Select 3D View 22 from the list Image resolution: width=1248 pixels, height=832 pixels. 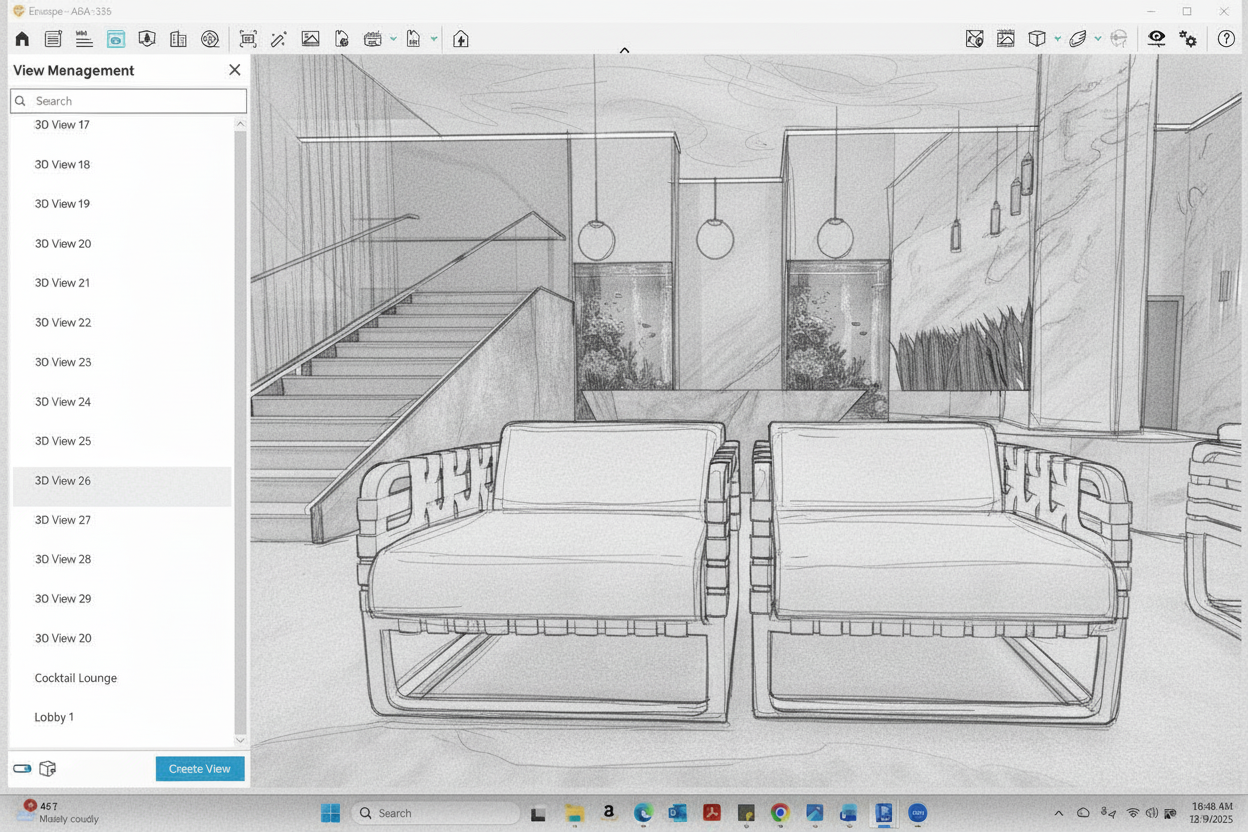pos(63,323)
